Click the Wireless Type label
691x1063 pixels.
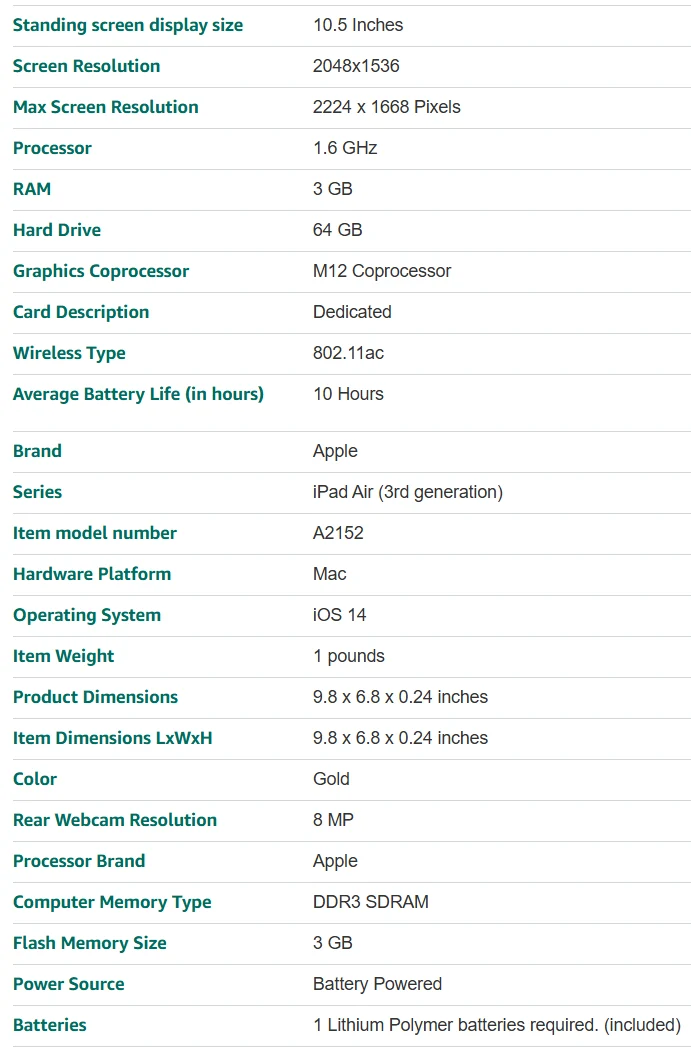tap(69, 353)
